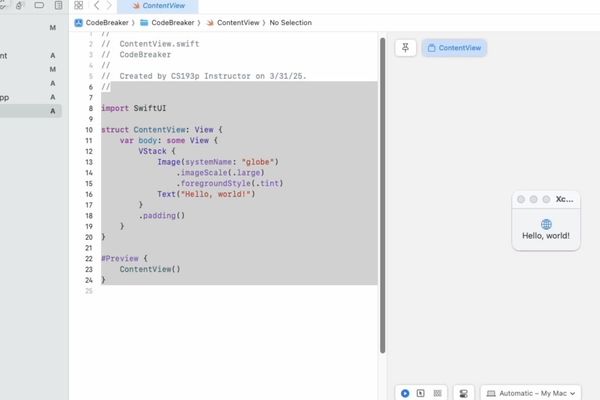This screenshot has height=400, width=600.
Task: Click the .padding() line
Action: (161, 216)
